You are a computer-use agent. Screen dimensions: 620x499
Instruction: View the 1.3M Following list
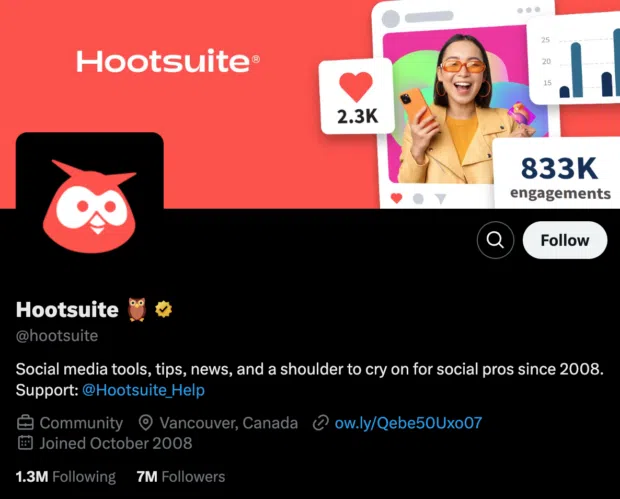66,476
